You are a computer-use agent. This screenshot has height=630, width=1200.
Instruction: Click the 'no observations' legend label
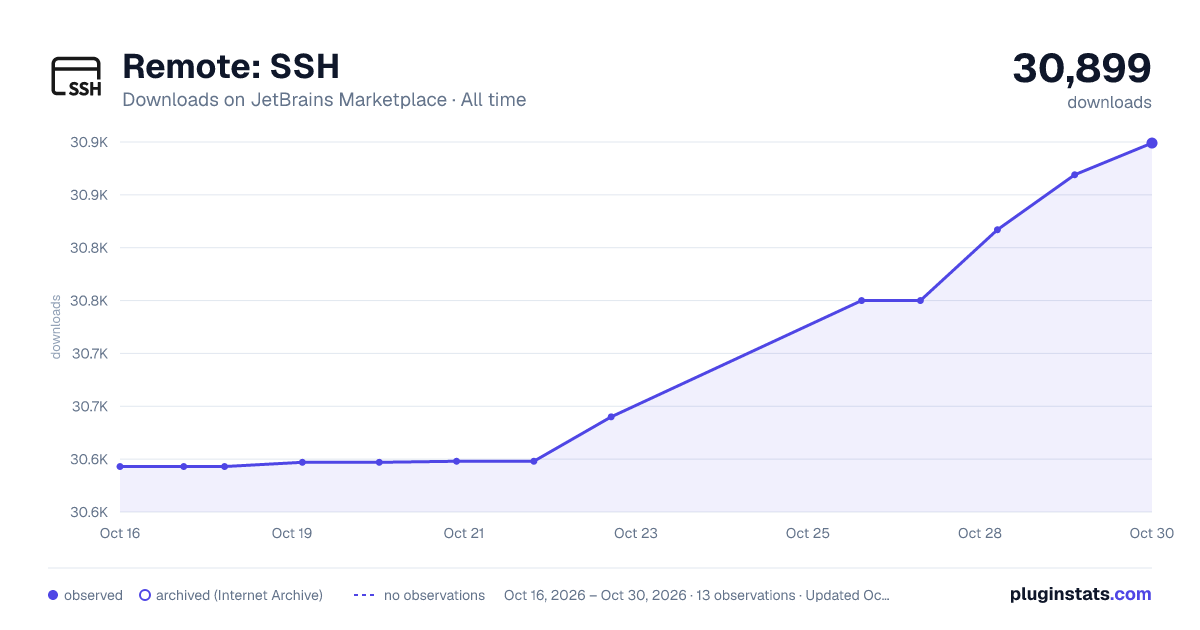434,595
